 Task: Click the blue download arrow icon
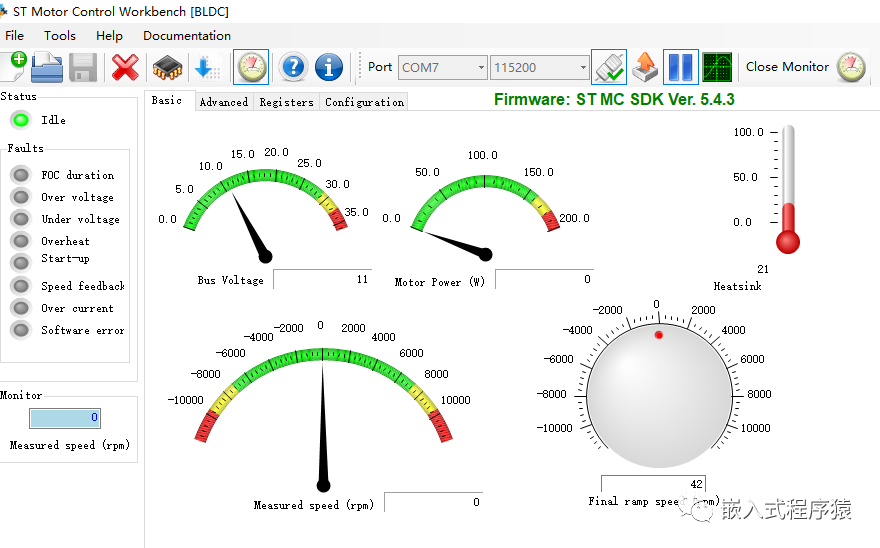207,67
